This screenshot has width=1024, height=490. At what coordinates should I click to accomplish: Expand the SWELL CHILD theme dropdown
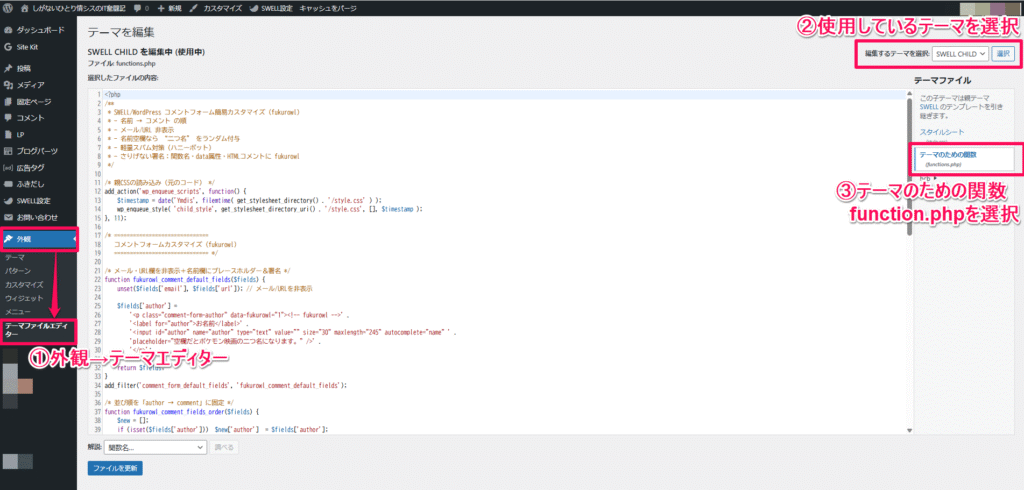(960, 54)
